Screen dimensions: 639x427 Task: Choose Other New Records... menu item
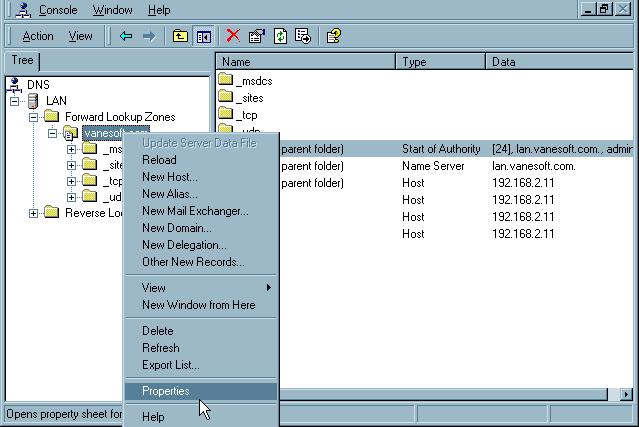pyautogui.click(x=201, y=262)
